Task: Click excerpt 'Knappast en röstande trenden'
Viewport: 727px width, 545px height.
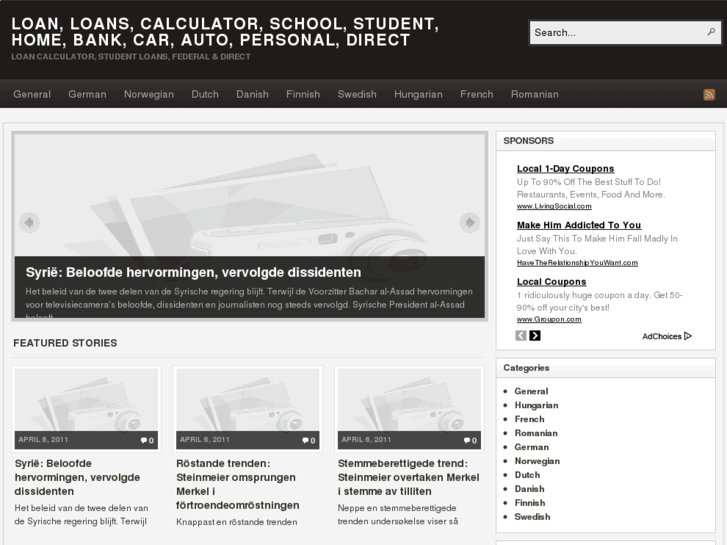Action: (236, 522)
